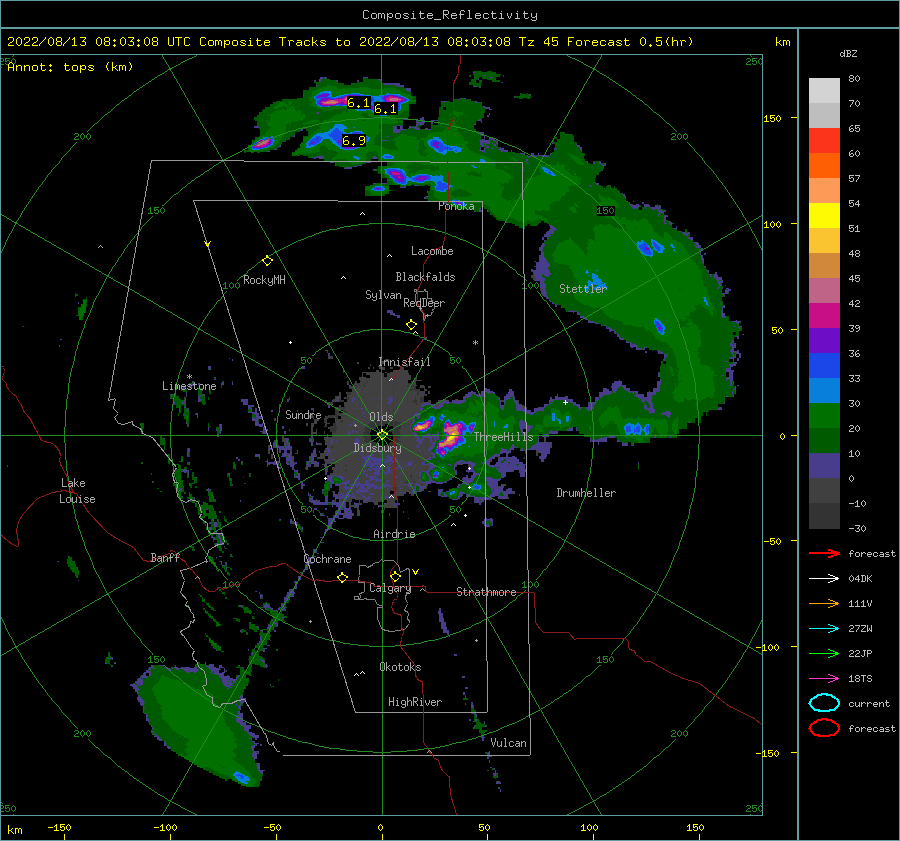Click the Cochrane city label

pyautogui.click(x=327, y=559)
